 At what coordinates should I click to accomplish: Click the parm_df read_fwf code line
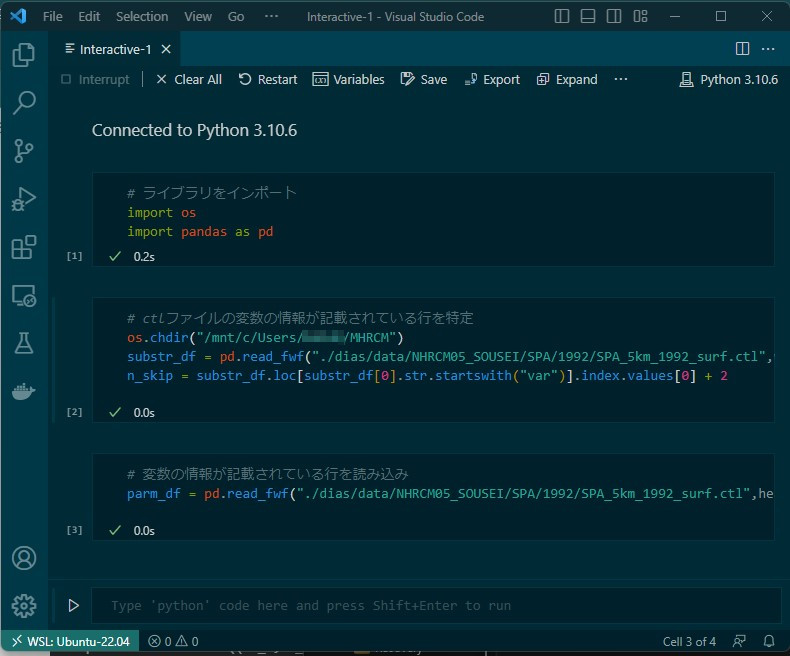coord(450,494)
